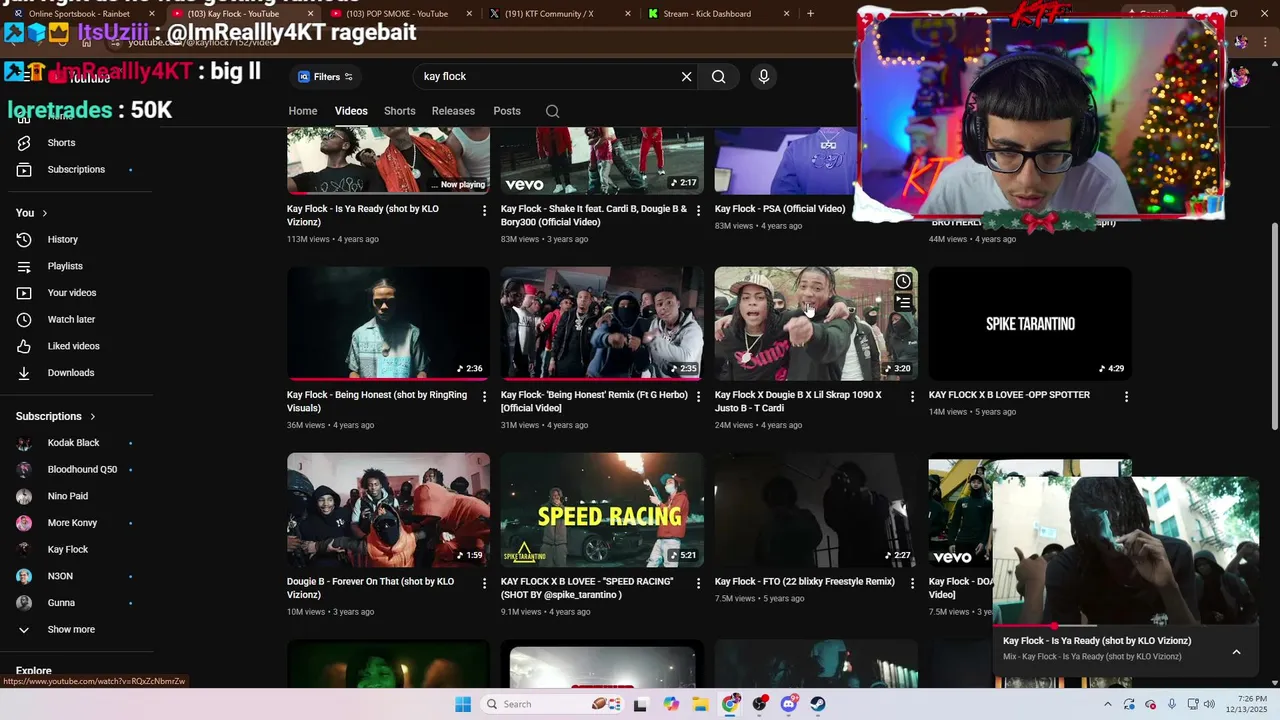1280x720 pixels.
Task: Add T Cardi video to Watch later
Action: click(903, 281)
